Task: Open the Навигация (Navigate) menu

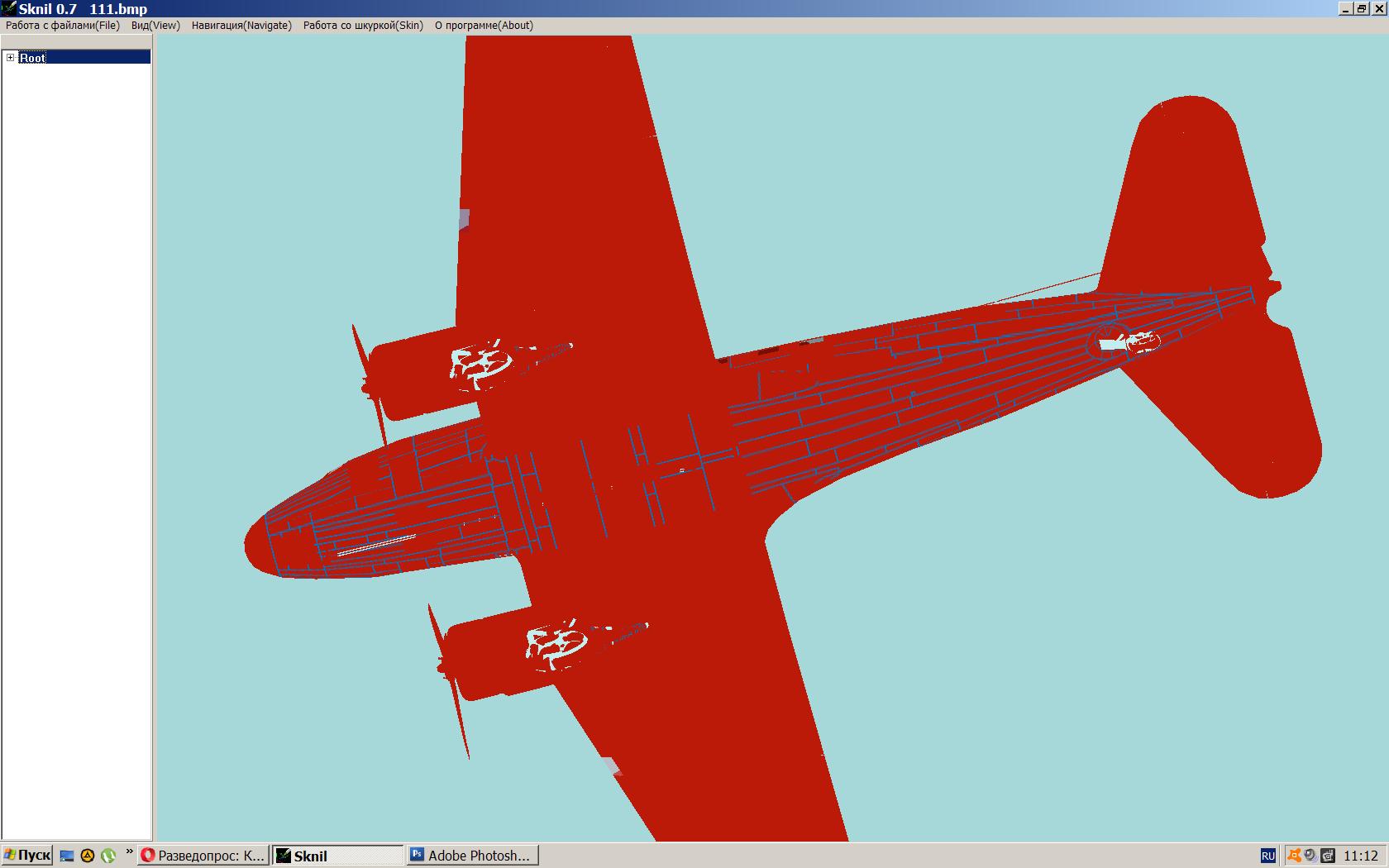Action: pos(241,26)
